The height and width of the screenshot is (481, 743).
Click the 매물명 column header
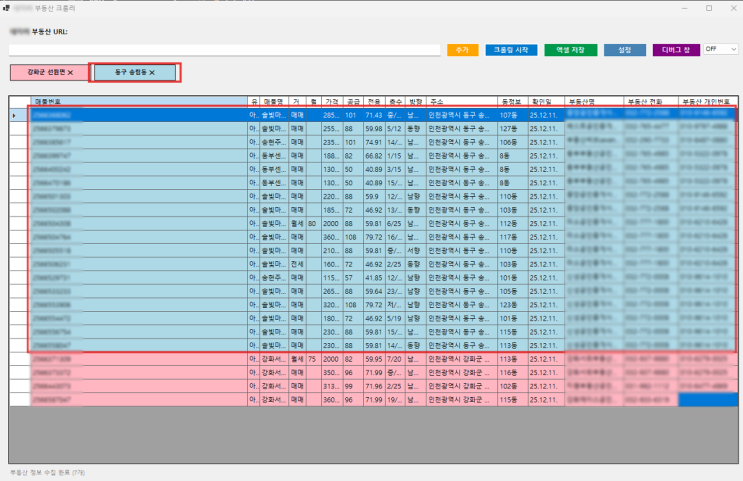[x=273, y=101]
